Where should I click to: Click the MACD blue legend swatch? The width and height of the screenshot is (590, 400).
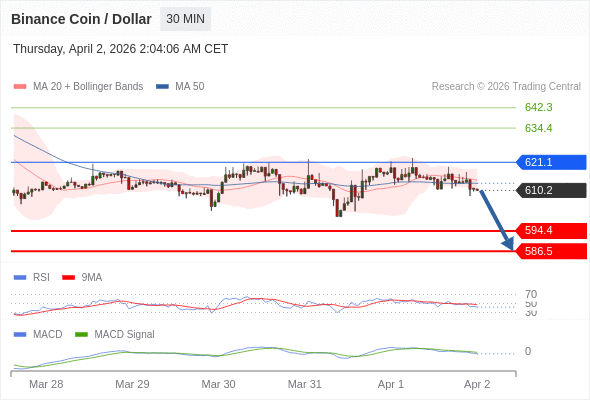pos(20,335)
